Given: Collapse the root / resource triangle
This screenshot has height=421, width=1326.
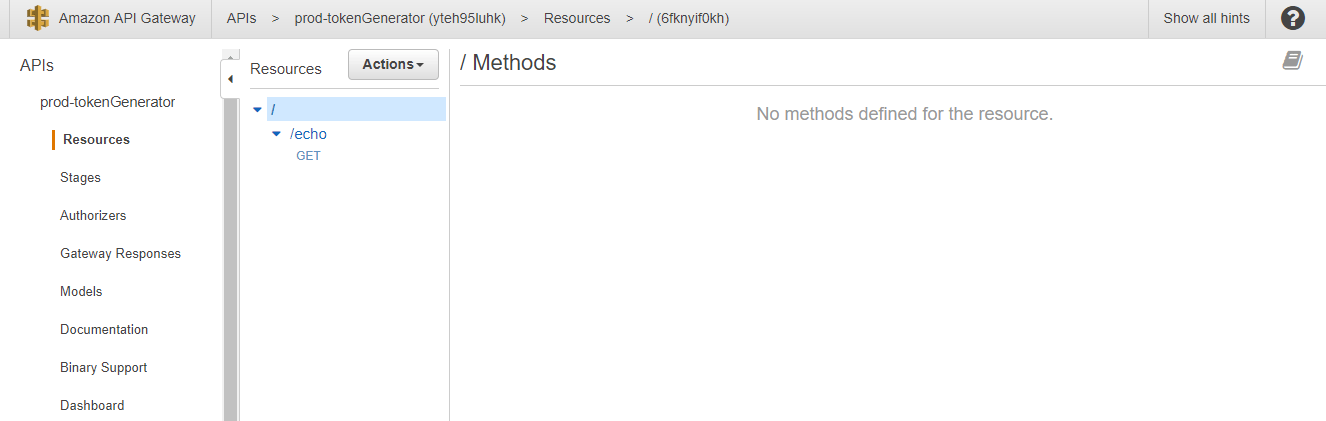Looking at the screenshot, I should 258,109.
